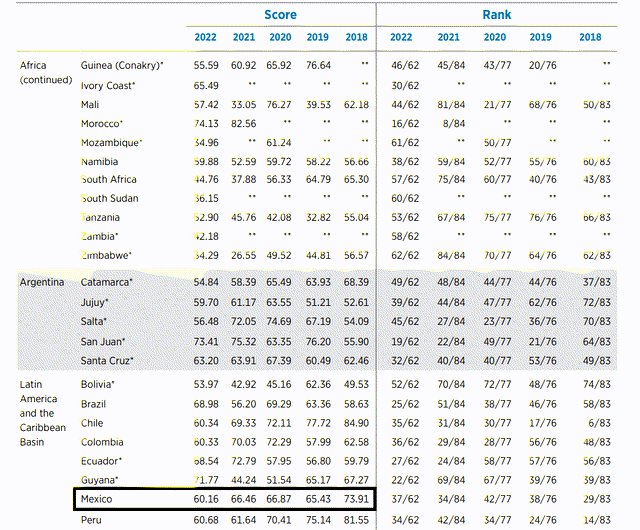This screenshot has height=530, width=640.
Task: Select Morocco's 2021 rank 8/84
Action: pyautogui.click(x=453, y=123)
